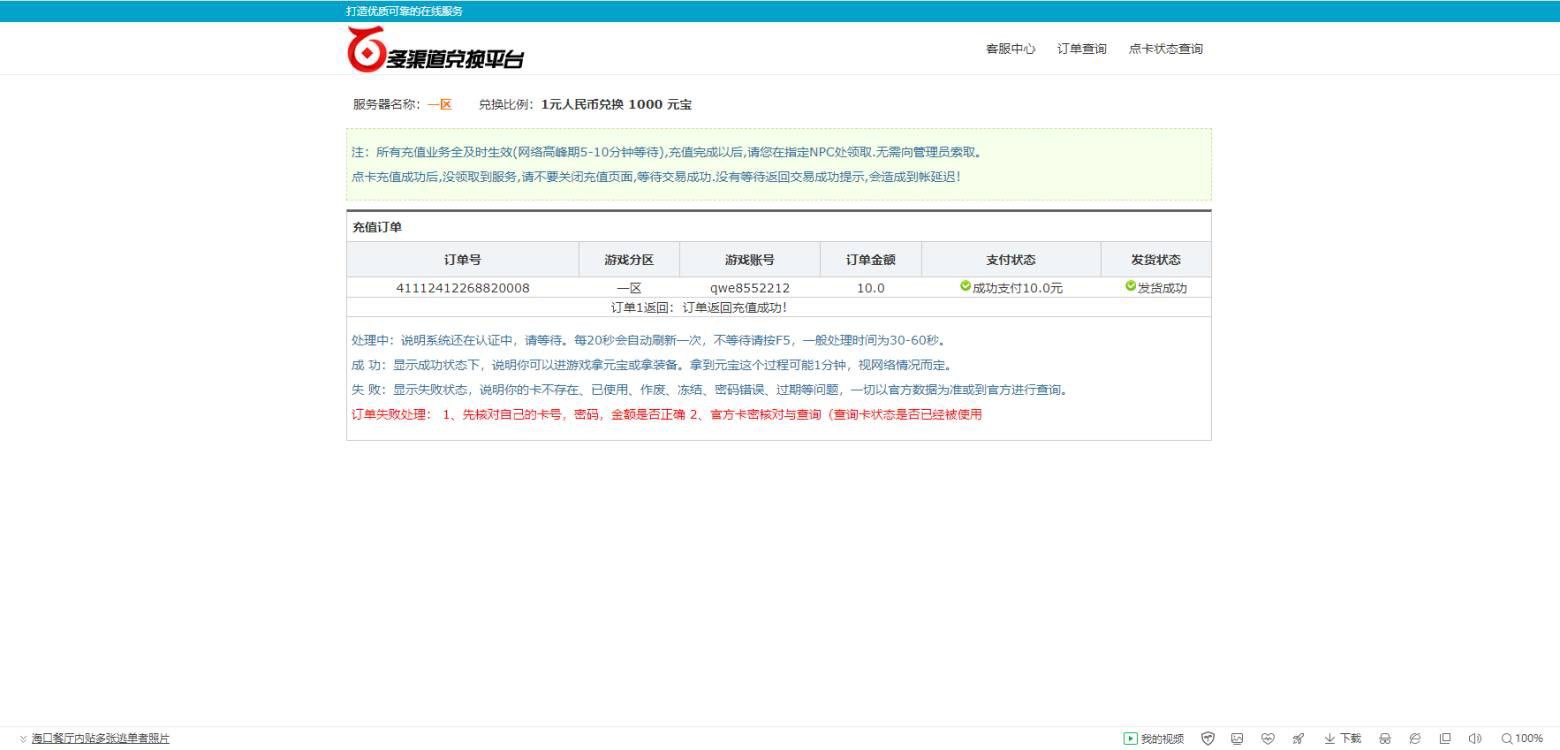
Task: Mute sound with the speaker icon
Action: point(1474,739)
